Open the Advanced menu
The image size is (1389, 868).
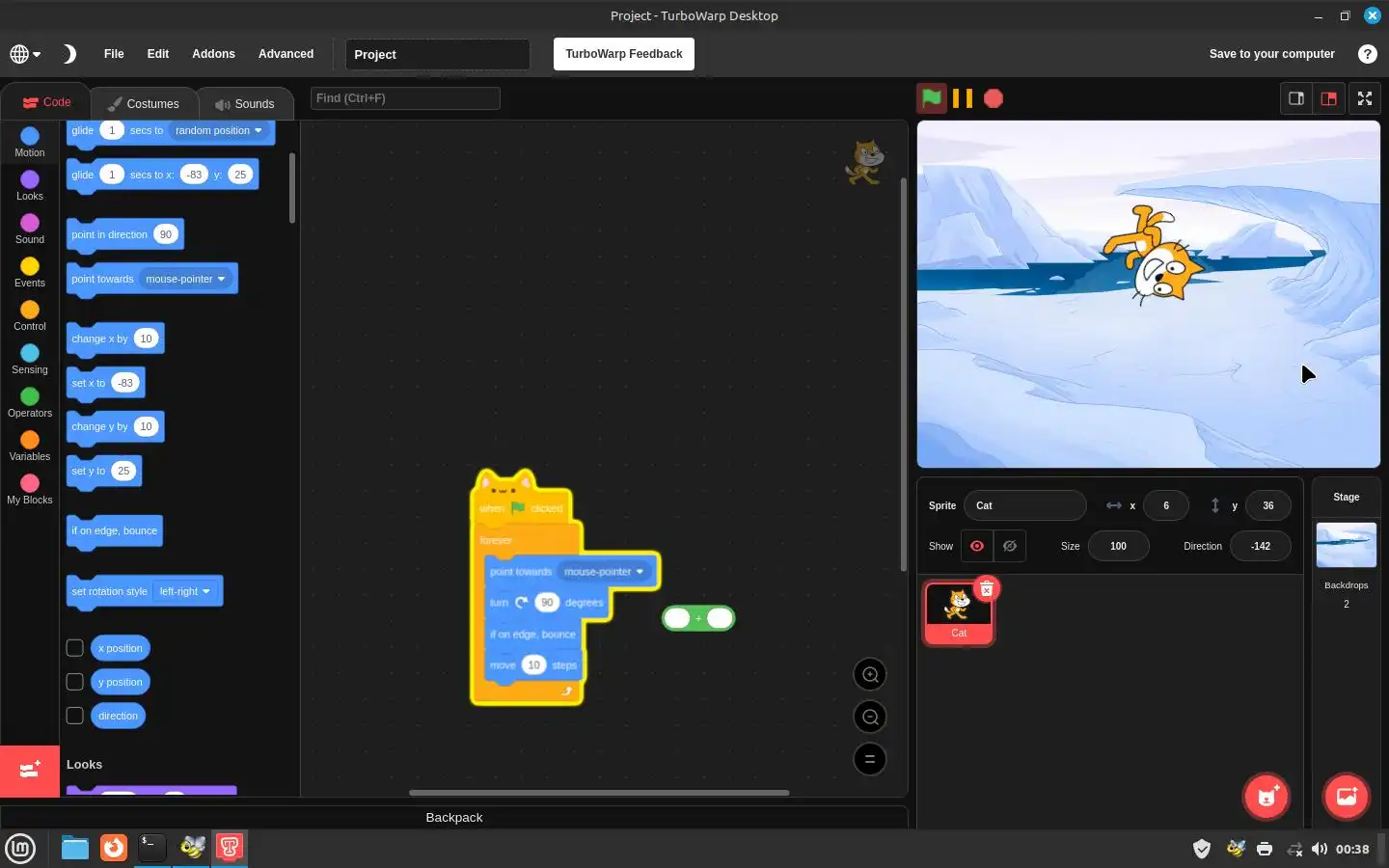286,54
